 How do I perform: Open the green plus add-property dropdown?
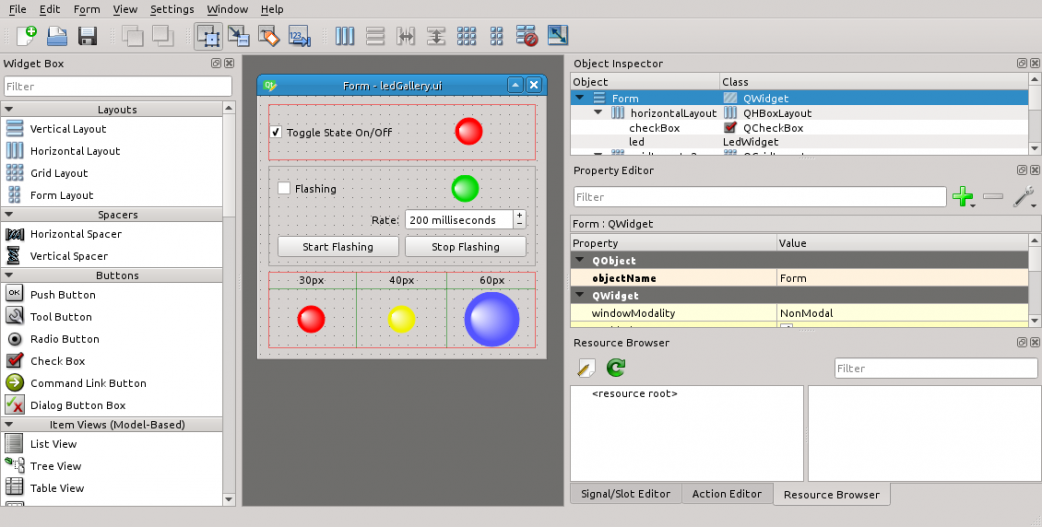[x=963, y=197]
